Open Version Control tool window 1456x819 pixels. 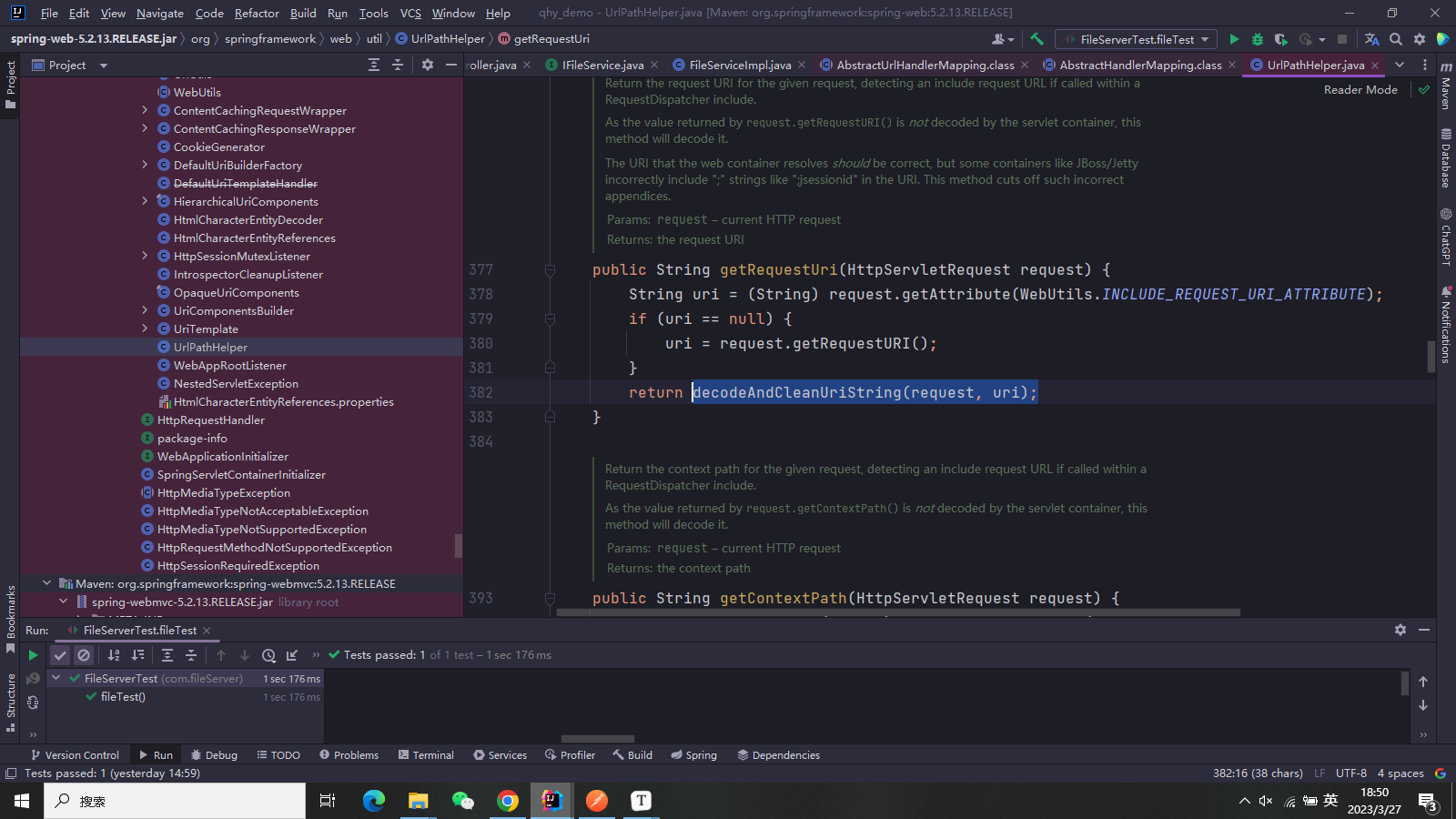click(x=75, y=755)
